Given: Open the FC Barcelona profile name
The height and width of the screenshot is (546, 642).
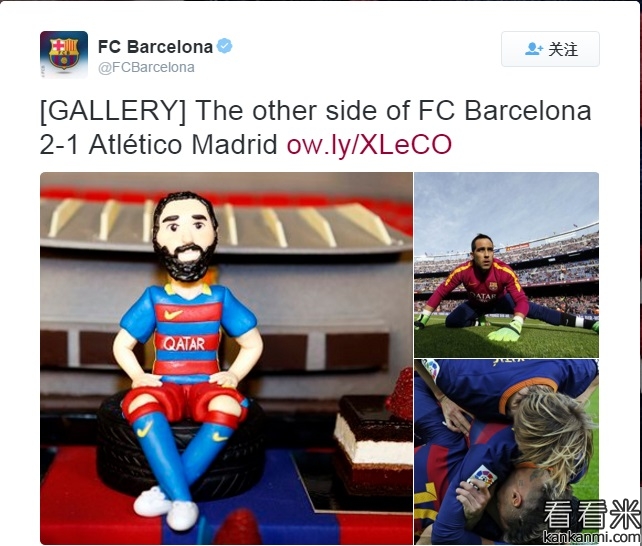Looking at the screenshot, I should click(x=155, y=47).
